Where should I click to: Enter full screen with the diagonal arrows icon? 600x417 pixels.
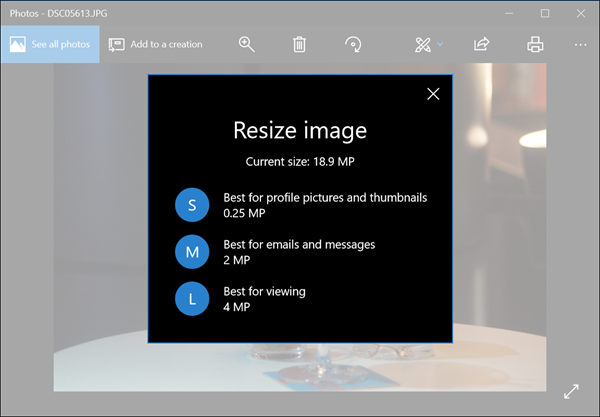point(572,392)
